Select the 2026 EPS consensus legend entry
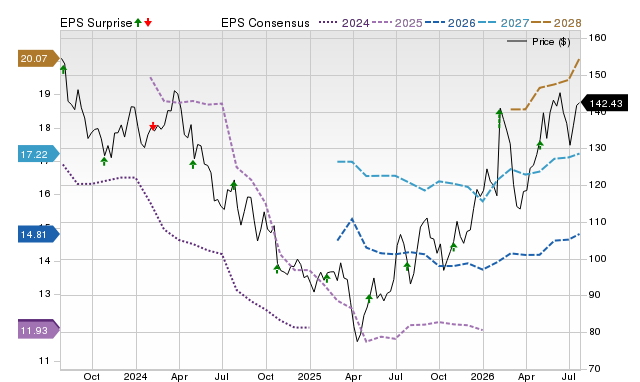640x382 pixels. point(450,23)
